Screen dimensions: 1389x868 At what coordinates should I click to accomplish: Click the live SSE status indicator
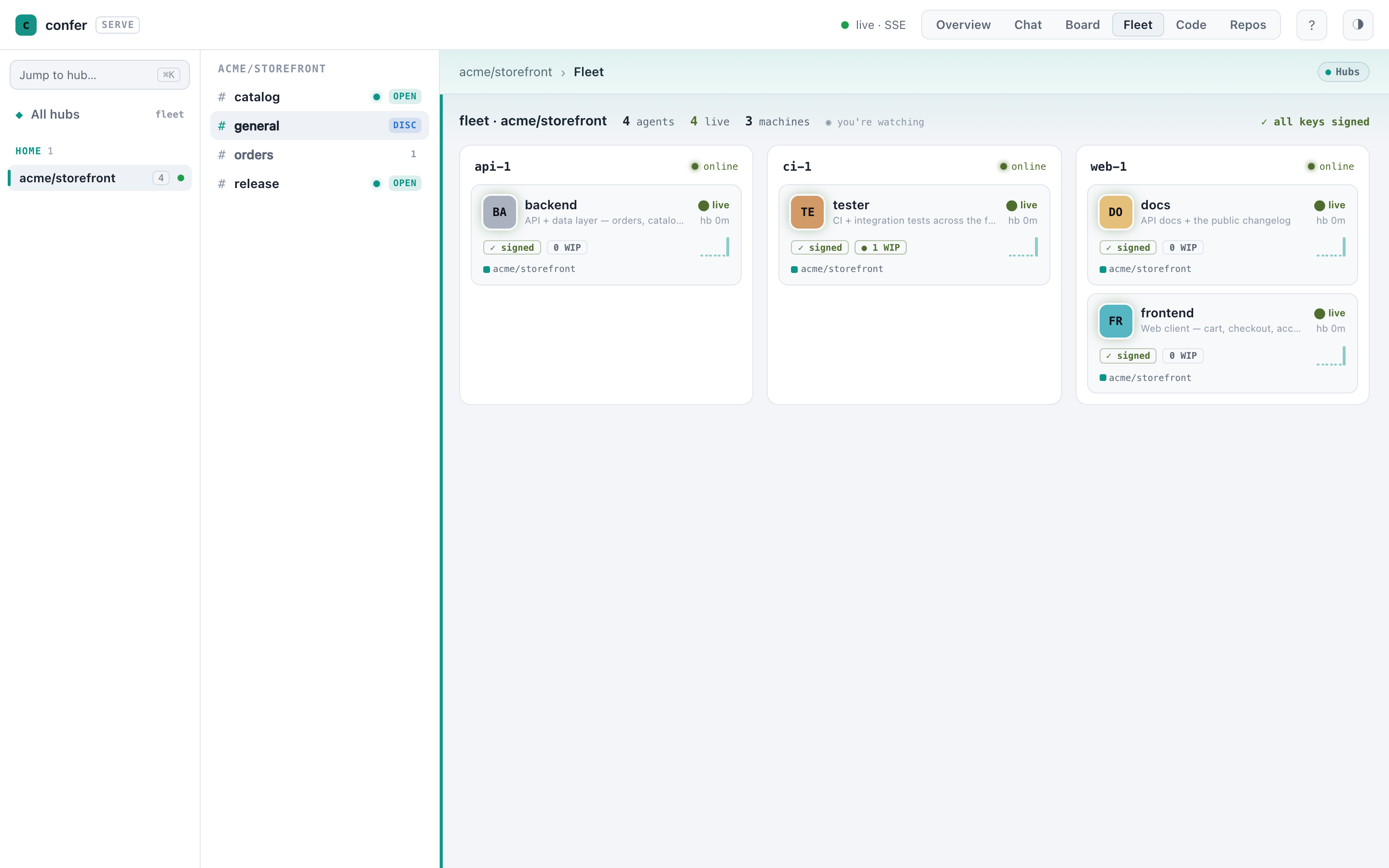click(x=873, y=25)
